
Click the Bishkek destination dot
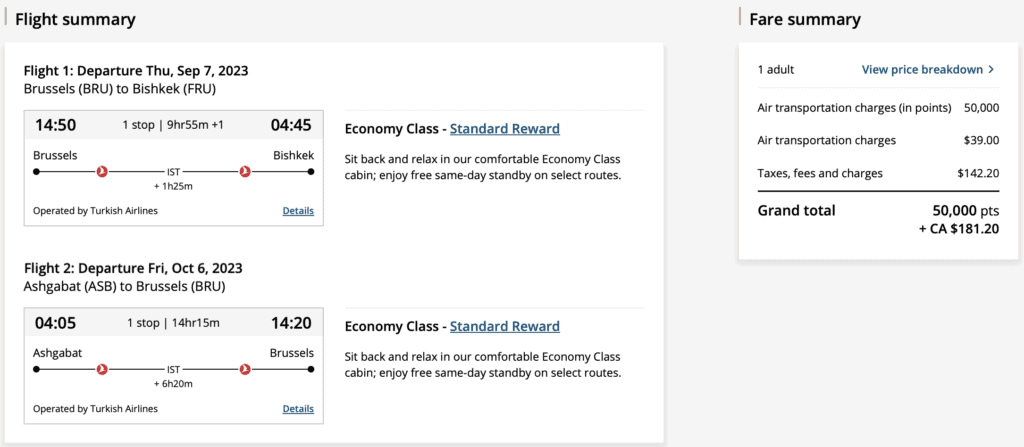point(310,172)
